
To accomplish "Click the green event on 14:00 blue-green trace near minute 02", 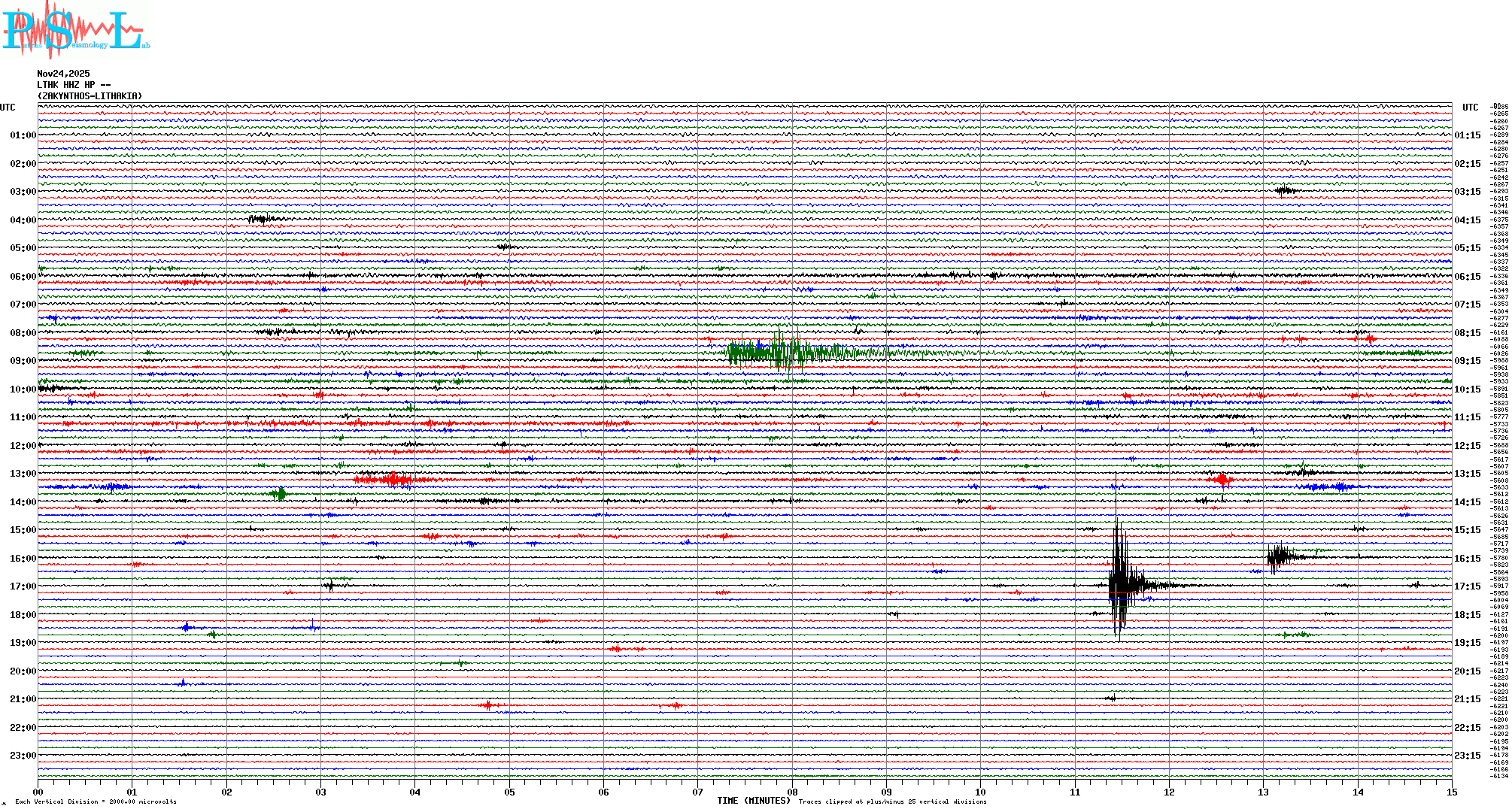I will click(x=280, y=494).
